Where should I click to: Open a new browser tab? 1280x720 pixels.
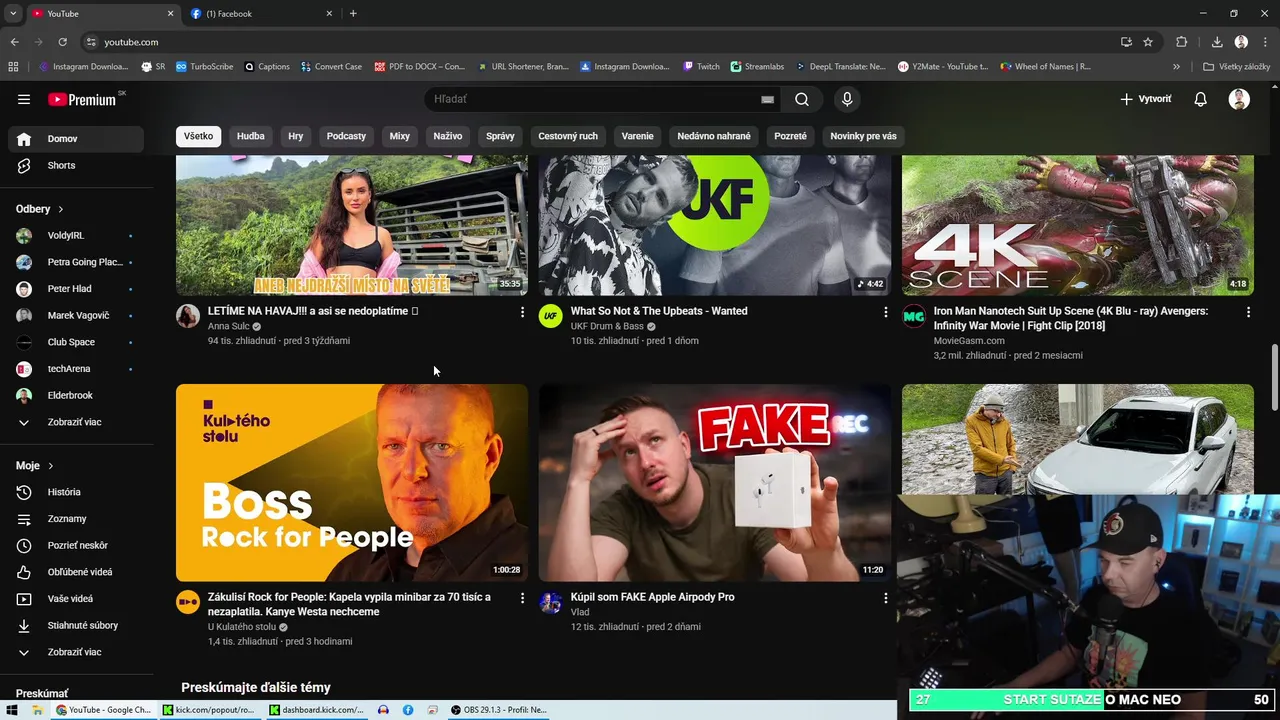353,14
